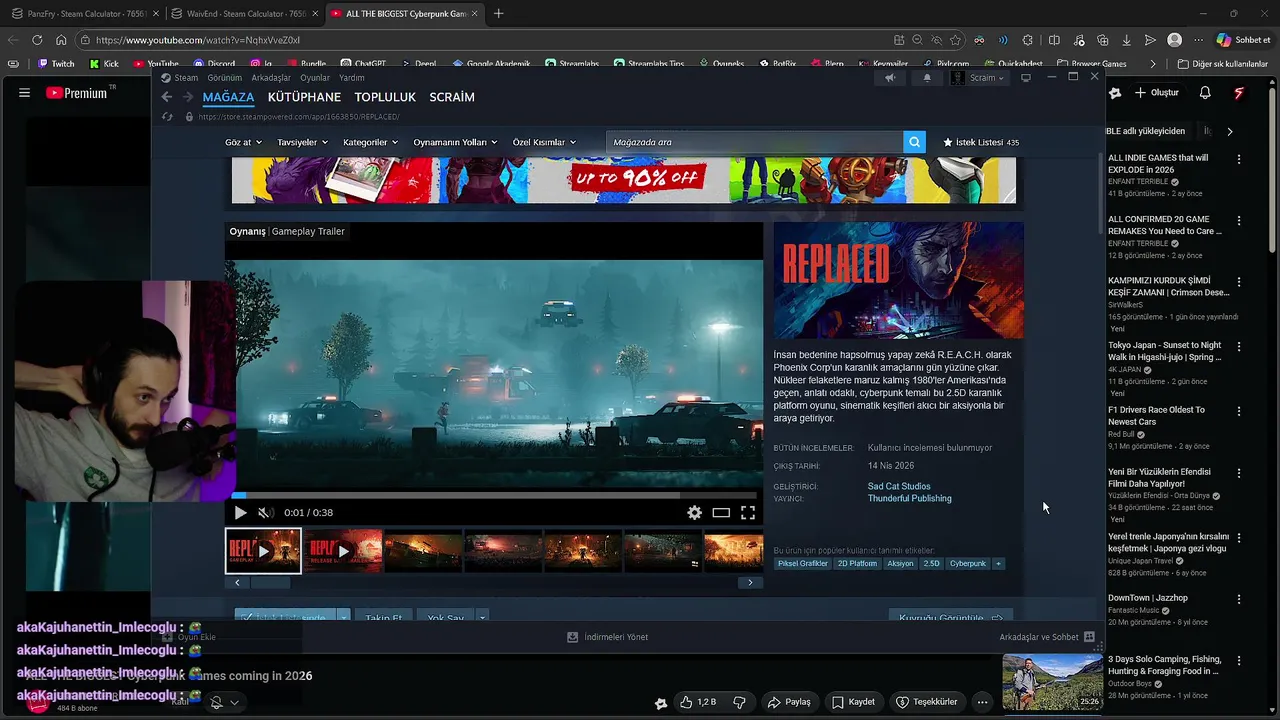Open the 'İstek Listesi' wishlist link

point(981,142)
